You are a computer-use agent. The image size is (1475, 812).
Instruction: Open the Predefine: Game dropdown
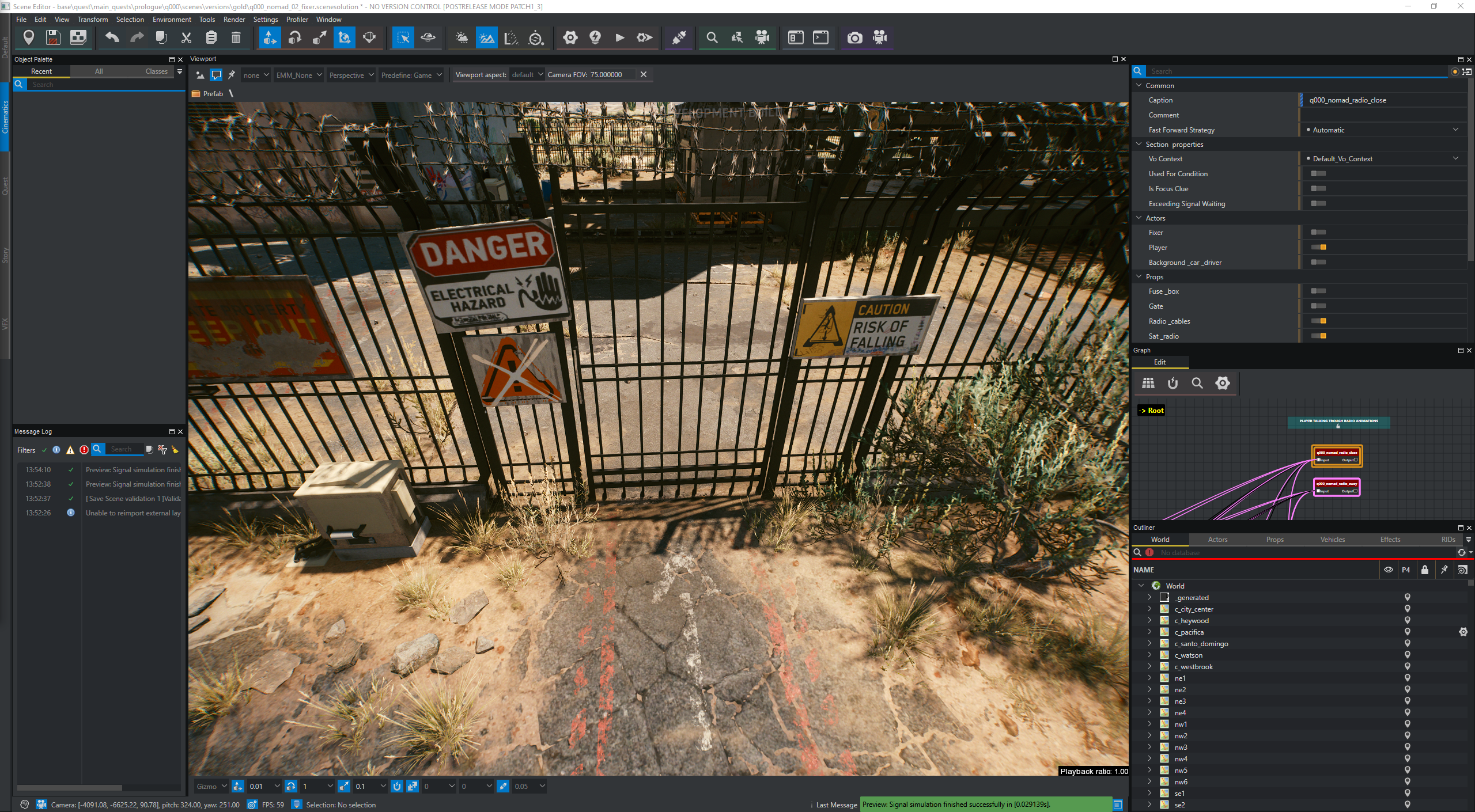411,75
